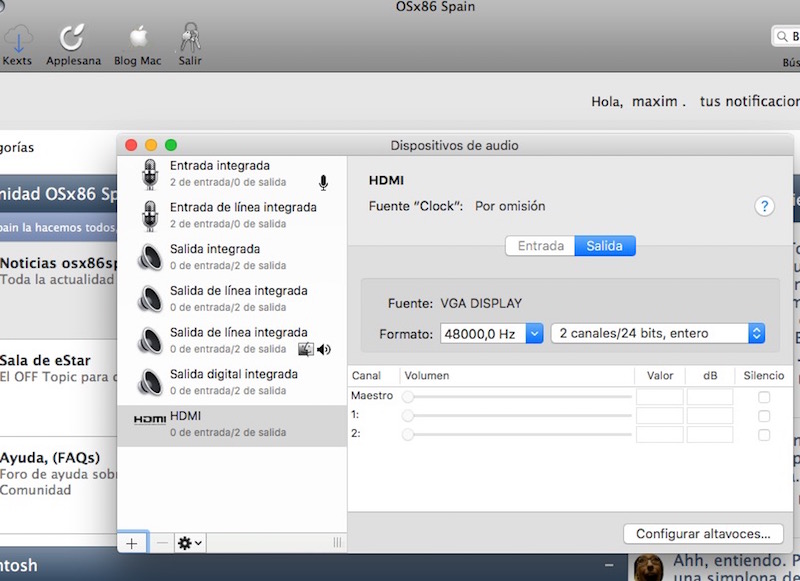Click the Maestro Valor input field

pos(660,396)
